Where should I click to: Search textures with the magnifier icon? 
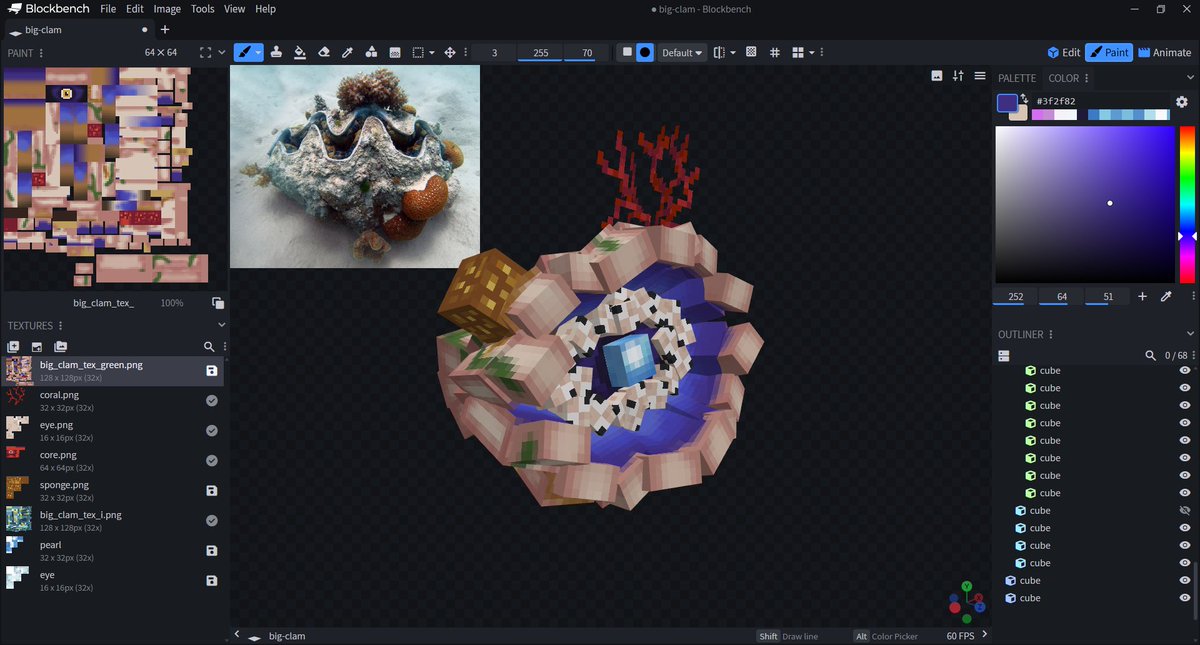point(209,346)
